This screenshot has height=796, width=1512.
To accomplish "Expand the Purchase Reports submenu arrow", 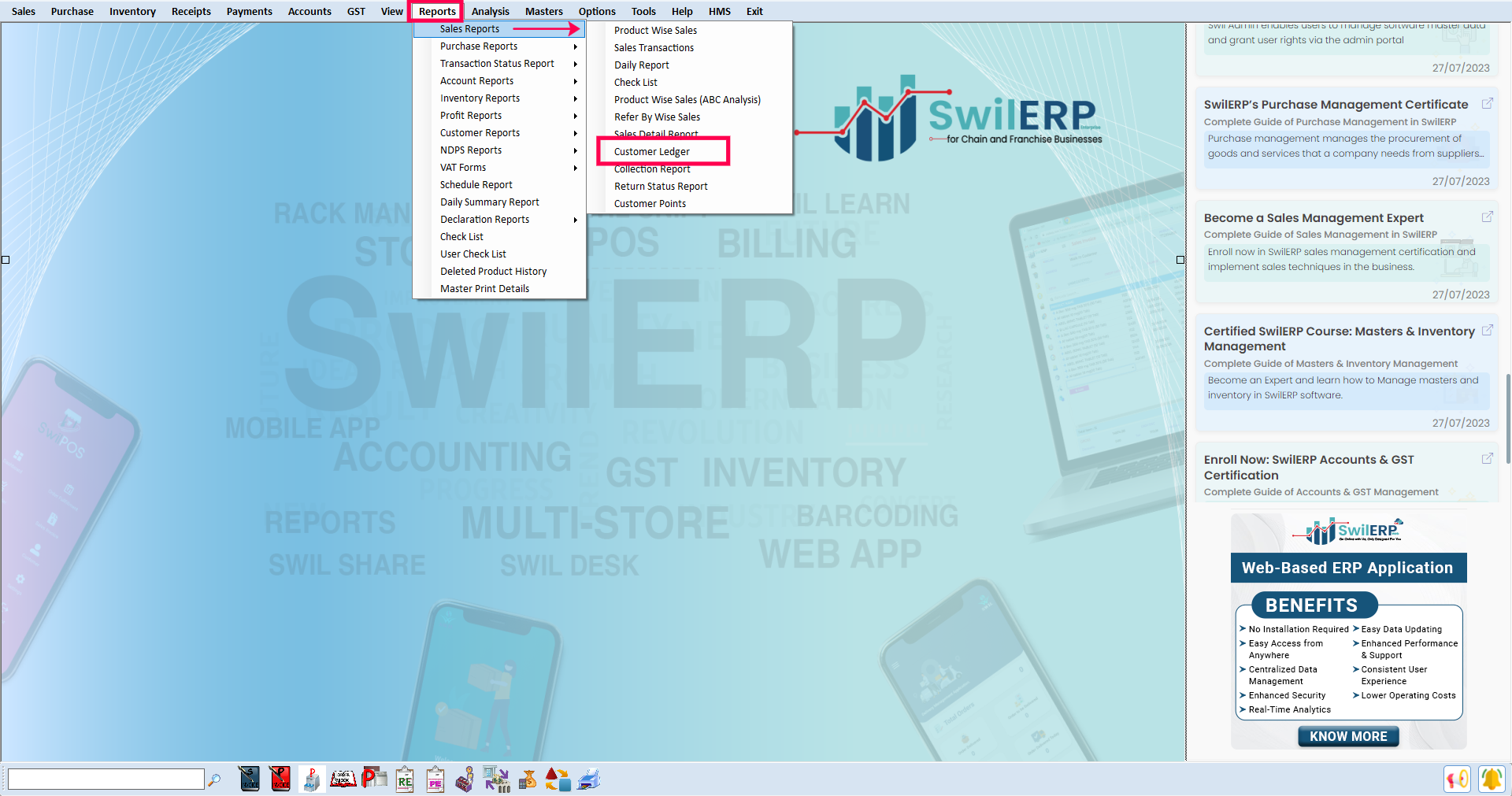I will [576, 46].
